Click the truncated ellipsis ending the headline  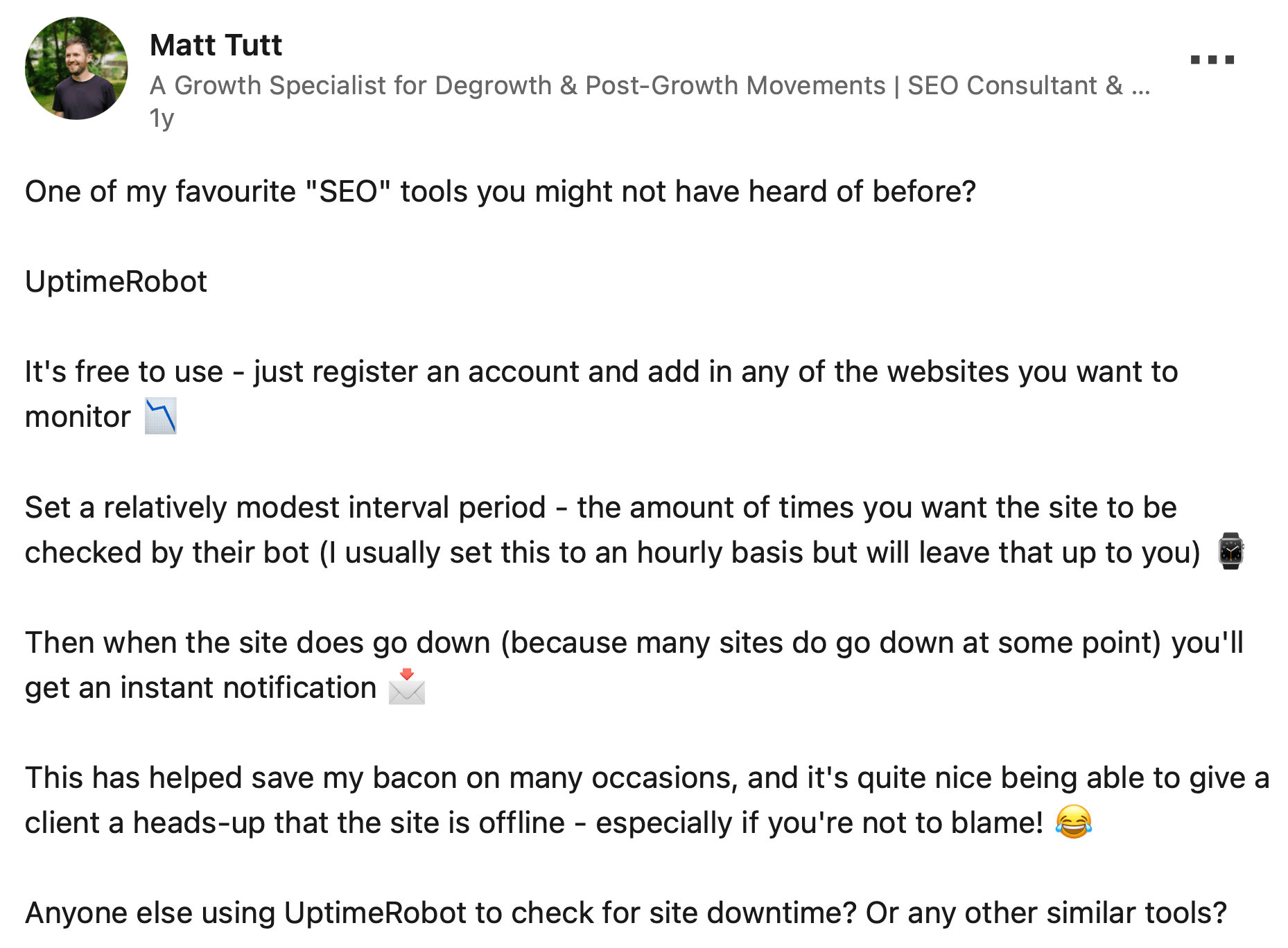point(1141,87)
